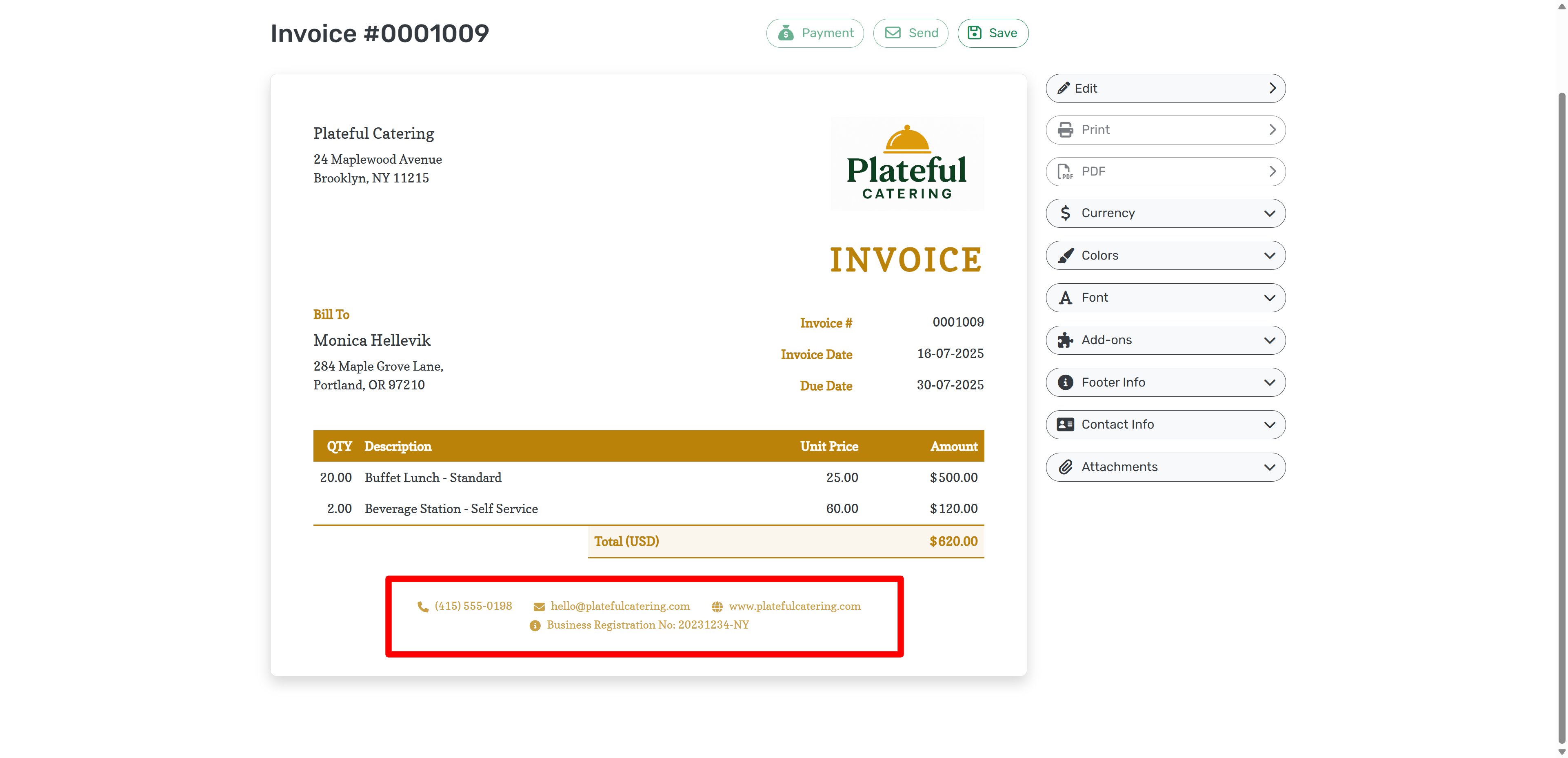Click the 24 Maplewood Avenue address line
1568x758 pixels.
[x=378, y=160]
